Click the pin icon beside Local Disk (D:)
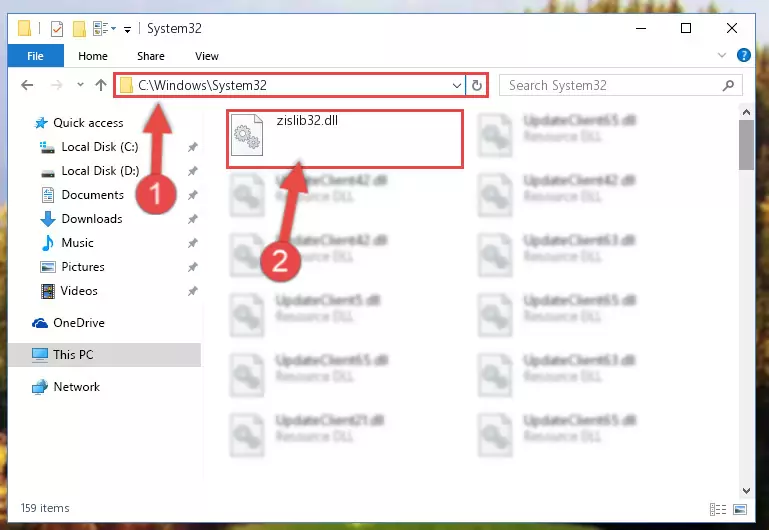Screen dimensions: 769x530 coord(193,171)
